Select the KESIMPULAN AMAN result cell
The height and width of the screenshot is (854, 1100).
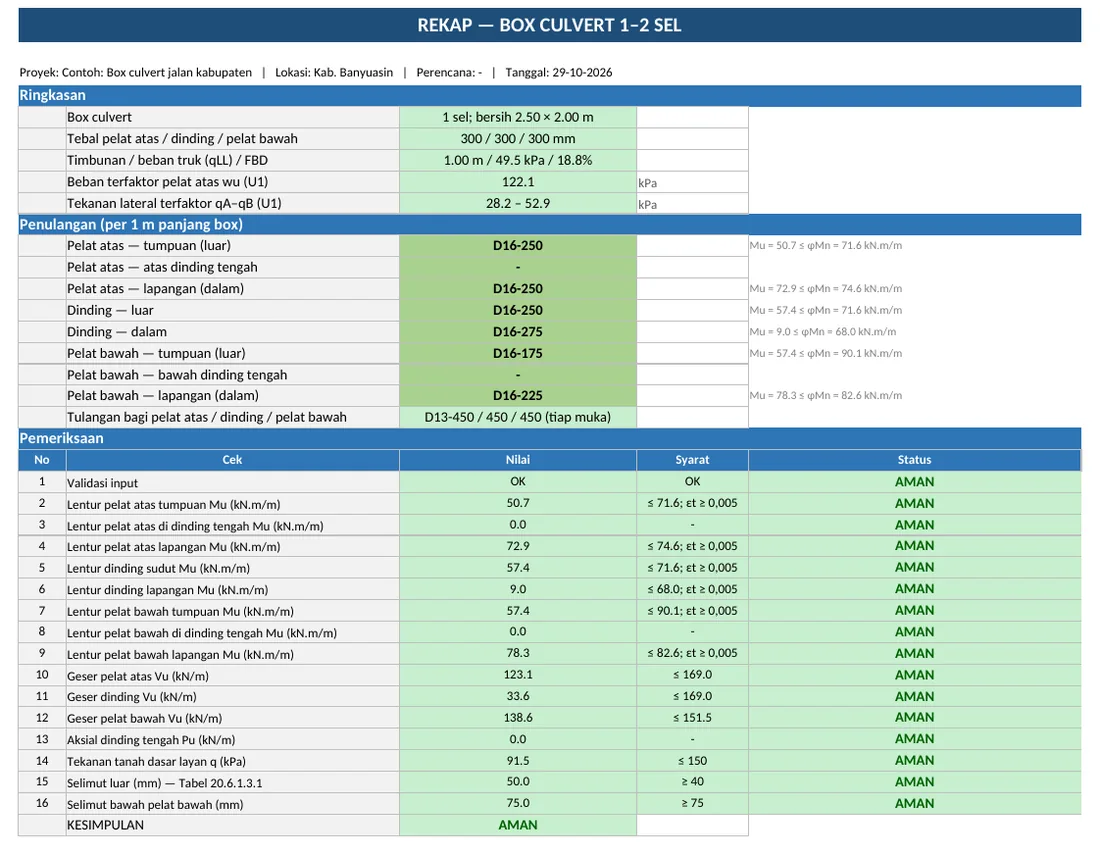pos(518,825)
